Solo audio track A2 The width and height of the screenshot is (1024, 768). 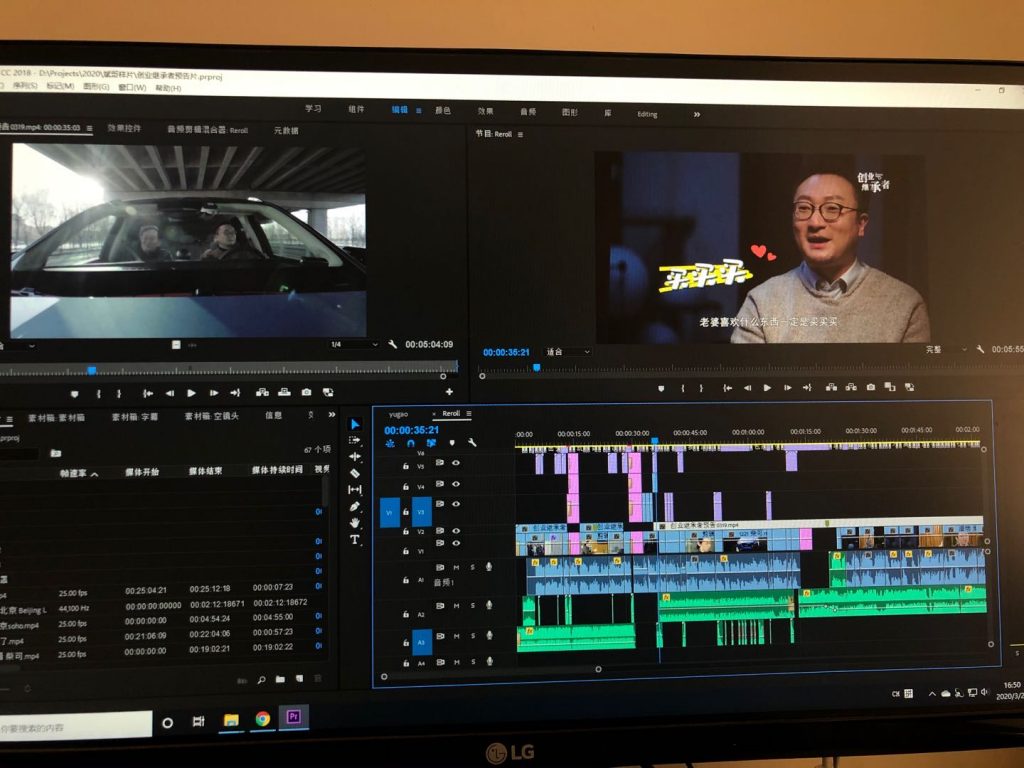[472, 606]
